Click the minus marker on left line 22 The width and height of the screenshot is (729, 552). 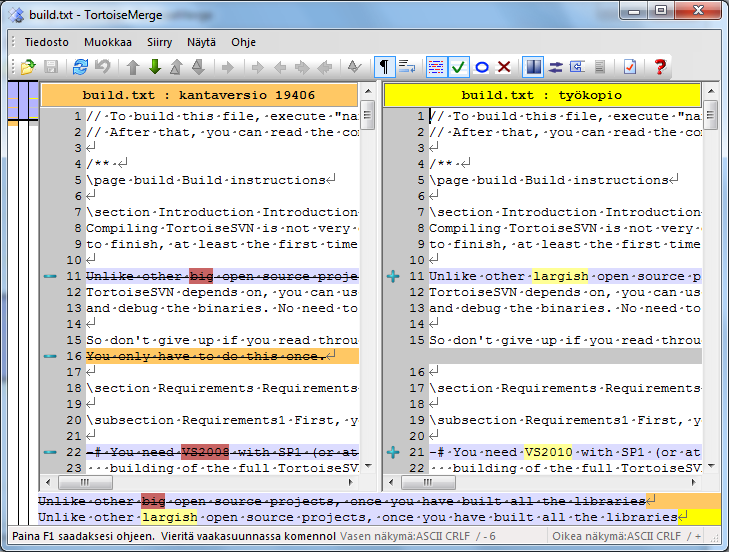50,452
